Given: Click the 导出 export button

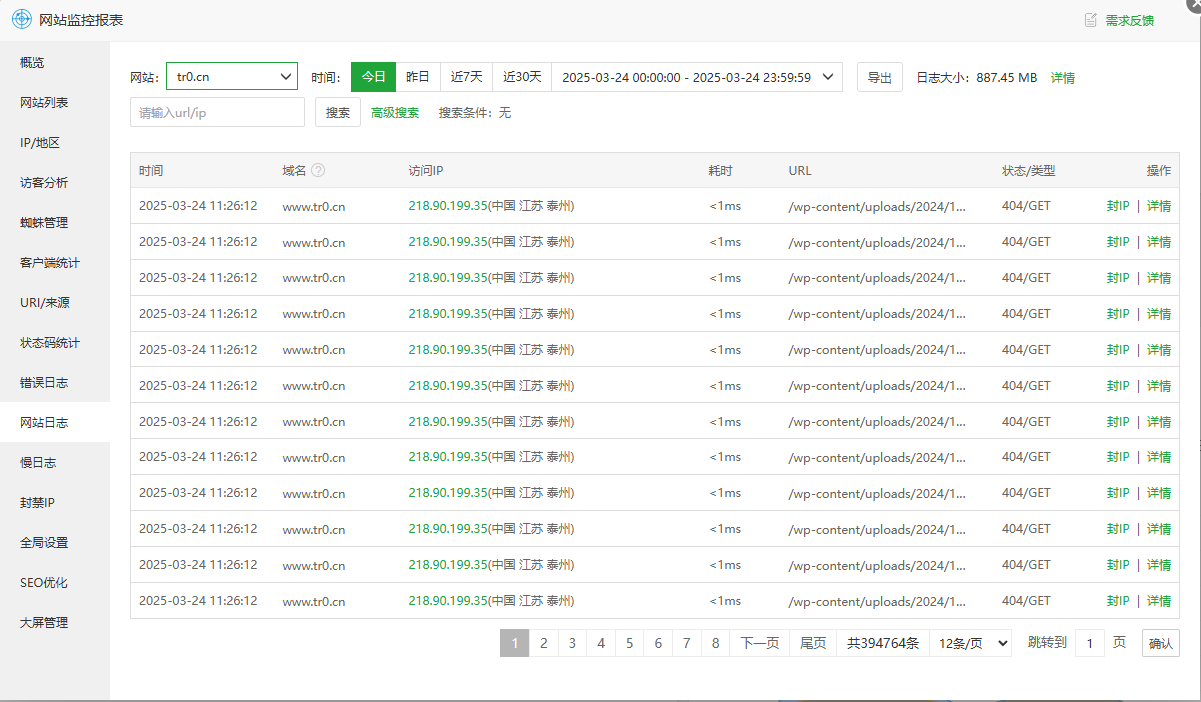Looking at the screenshot, I should (880, 77).
